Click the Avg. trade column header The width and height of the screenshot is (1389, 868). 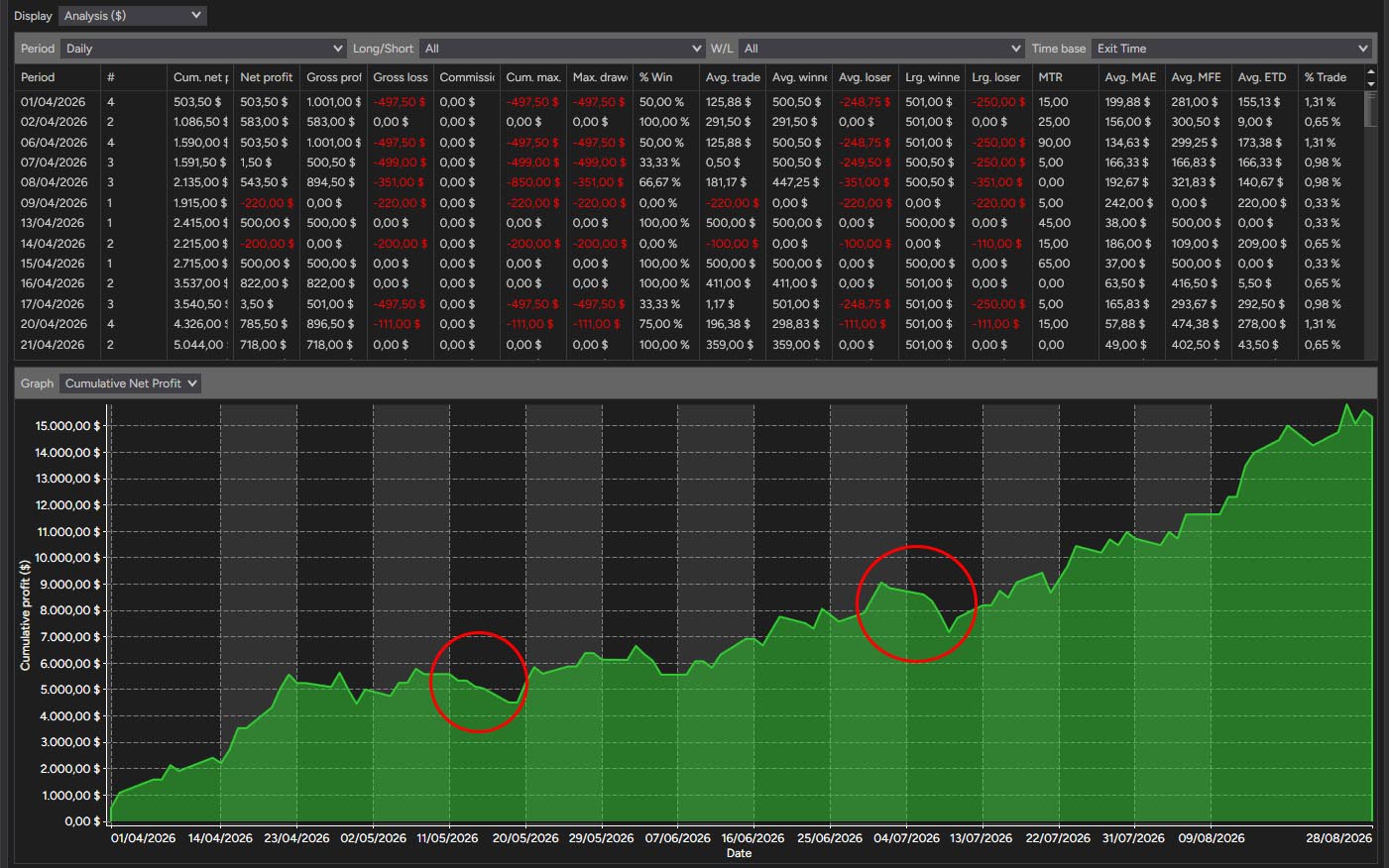click(732, 77)
